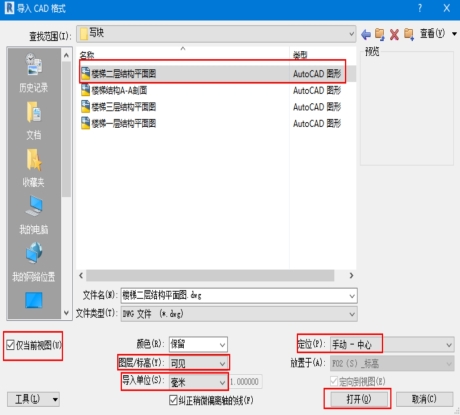Click the red X delete icon
The image size is (460, 415).
(394, 34)
